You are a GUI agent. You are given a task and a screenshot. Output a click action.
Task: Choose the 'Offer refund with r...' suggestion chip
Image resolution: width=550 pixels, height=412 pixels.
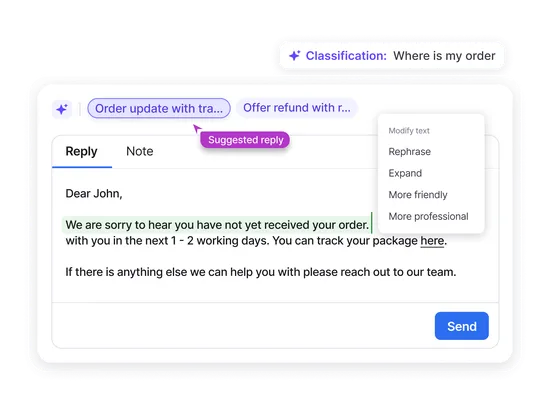coord(297,108)
